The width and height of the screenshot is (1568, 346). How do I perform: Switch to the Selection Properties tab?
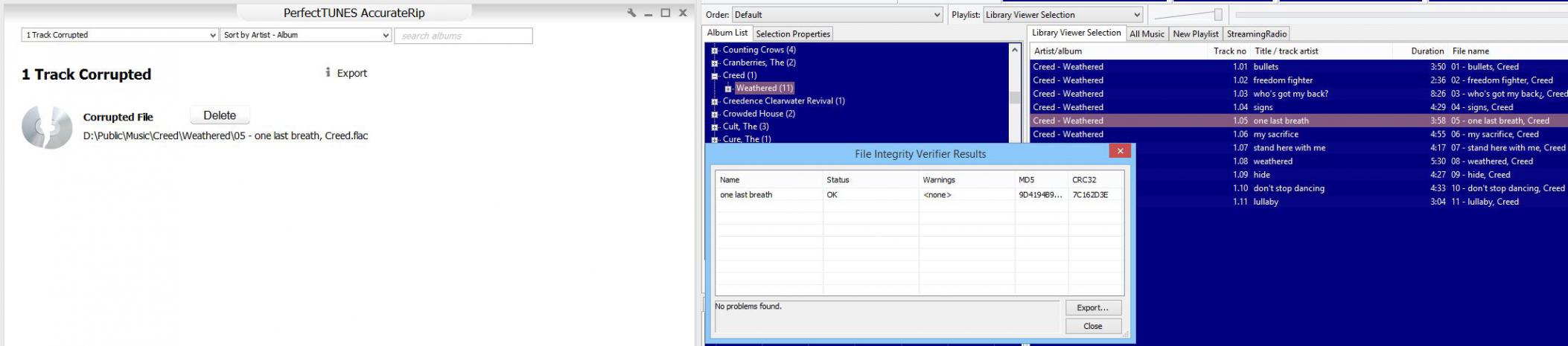[793, 34]
